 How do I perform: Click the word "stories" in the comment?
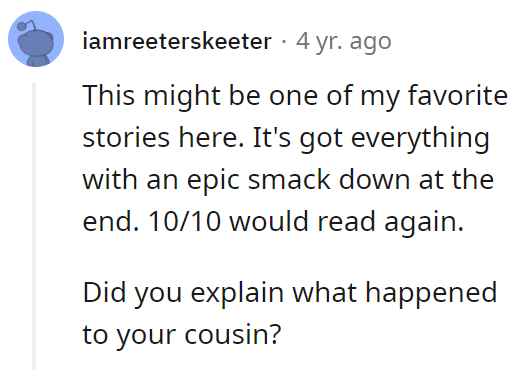[126, 138]
